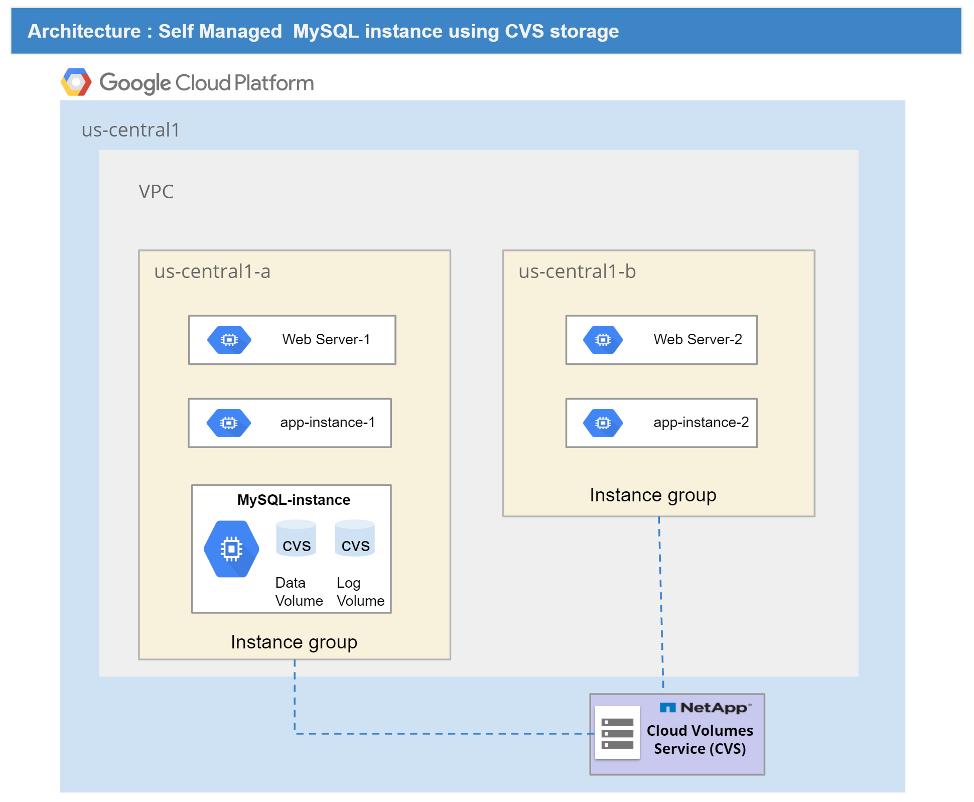Click the app-instance-2 compute engine icon

click(x=602, y=423)
